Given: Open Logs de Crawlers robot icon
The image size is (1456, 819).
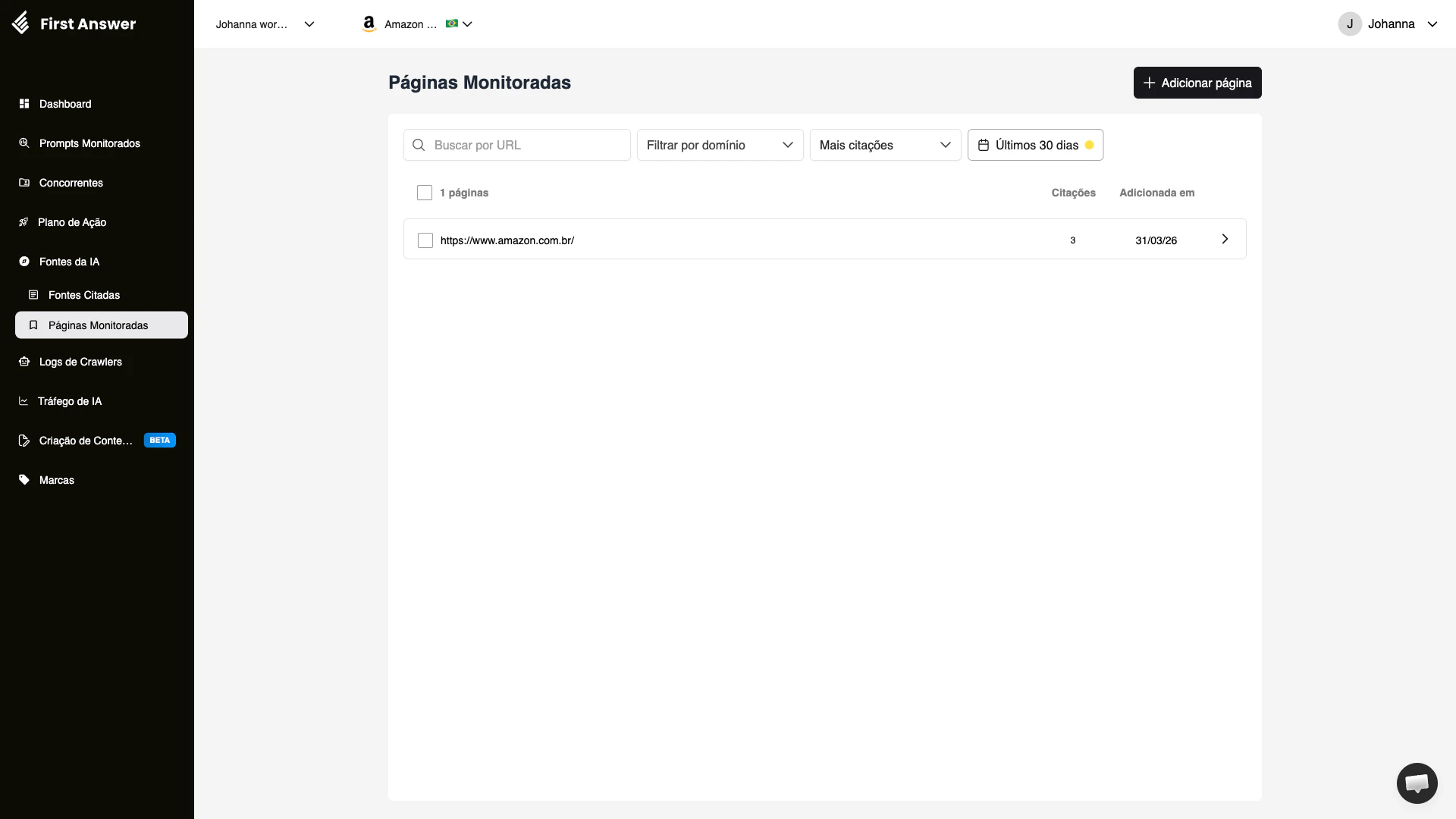Looking at the screenshot, I should coord(24,362).
